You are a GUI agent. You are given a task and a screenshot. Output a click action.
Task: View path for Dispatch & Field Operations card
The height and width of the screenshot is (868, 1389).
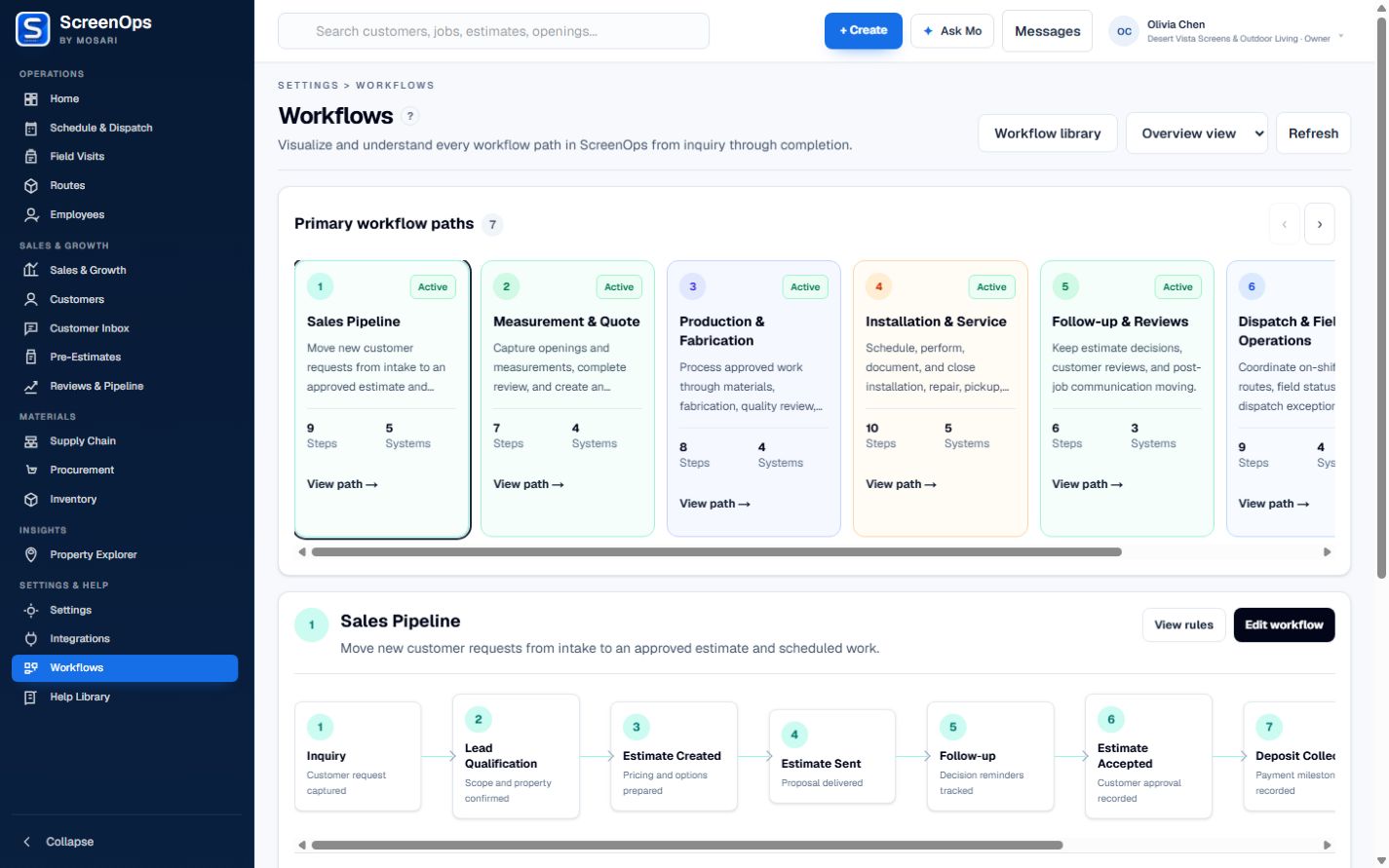tap(1273, 504)
